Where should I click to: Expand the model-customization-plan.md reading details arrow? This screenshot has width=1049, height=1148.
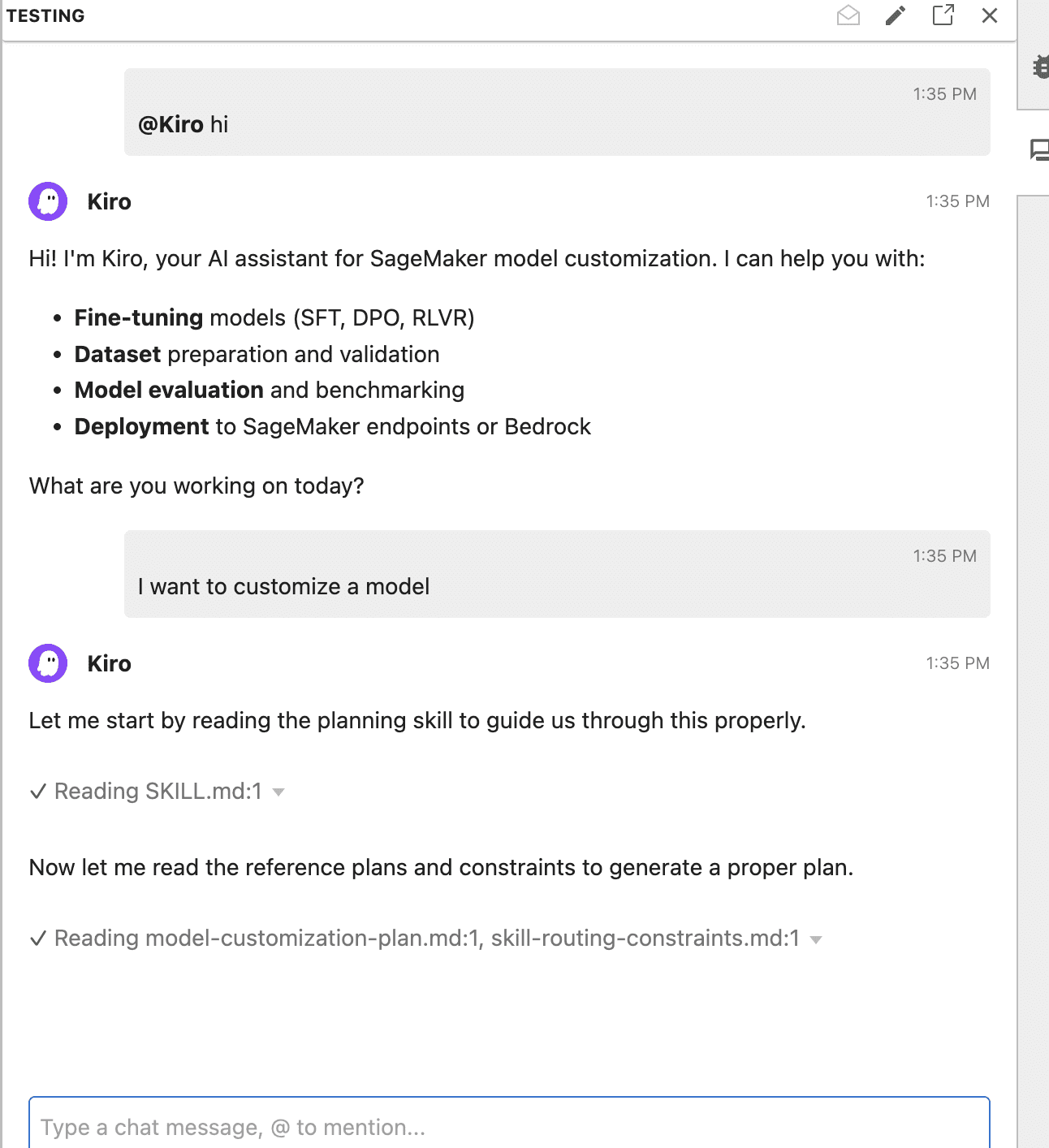point(816,939)
